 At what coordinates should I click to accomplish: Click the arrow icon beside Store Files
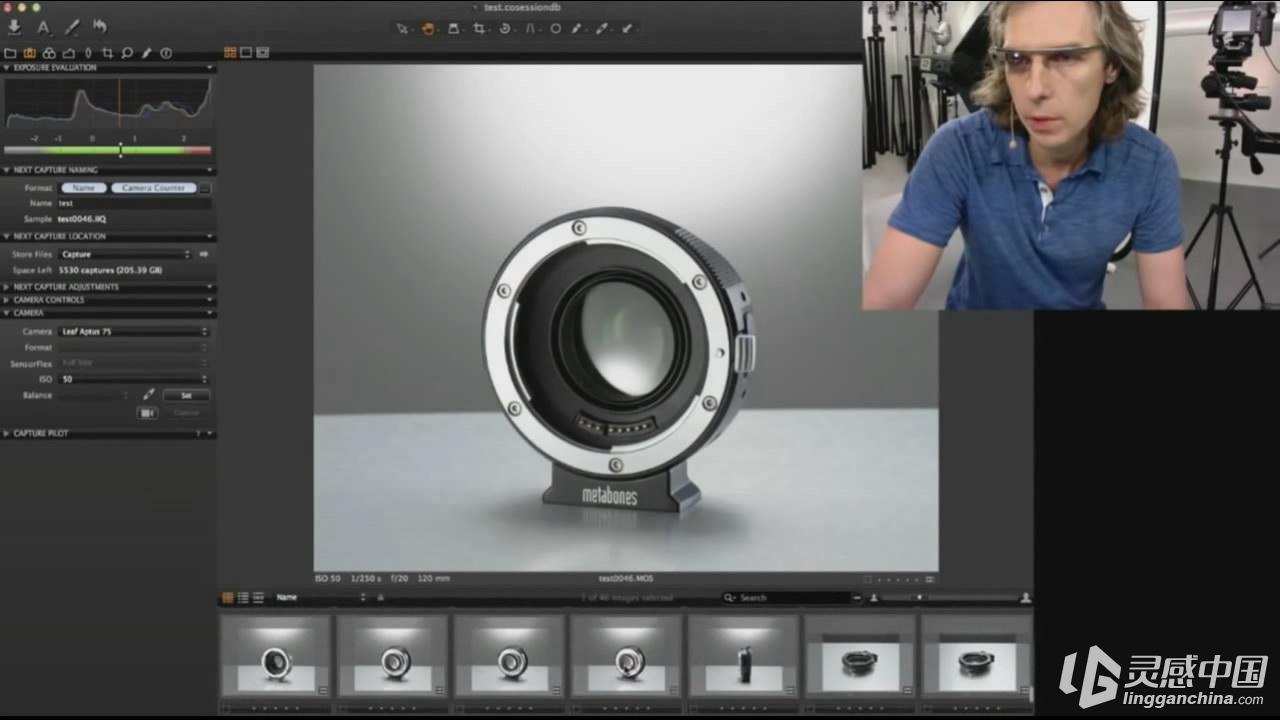coord(204,254)
